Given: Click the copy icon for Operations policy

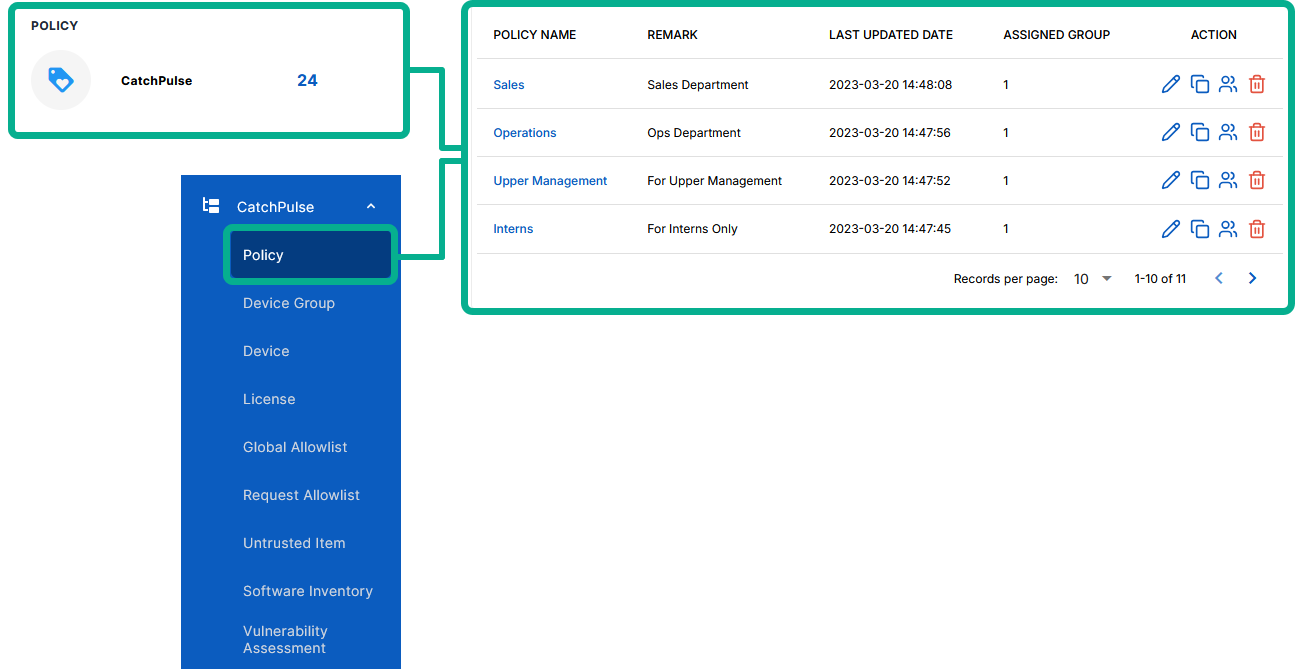Looking at the screenshot, I should pyautogui.click(x=1200, y=133).
